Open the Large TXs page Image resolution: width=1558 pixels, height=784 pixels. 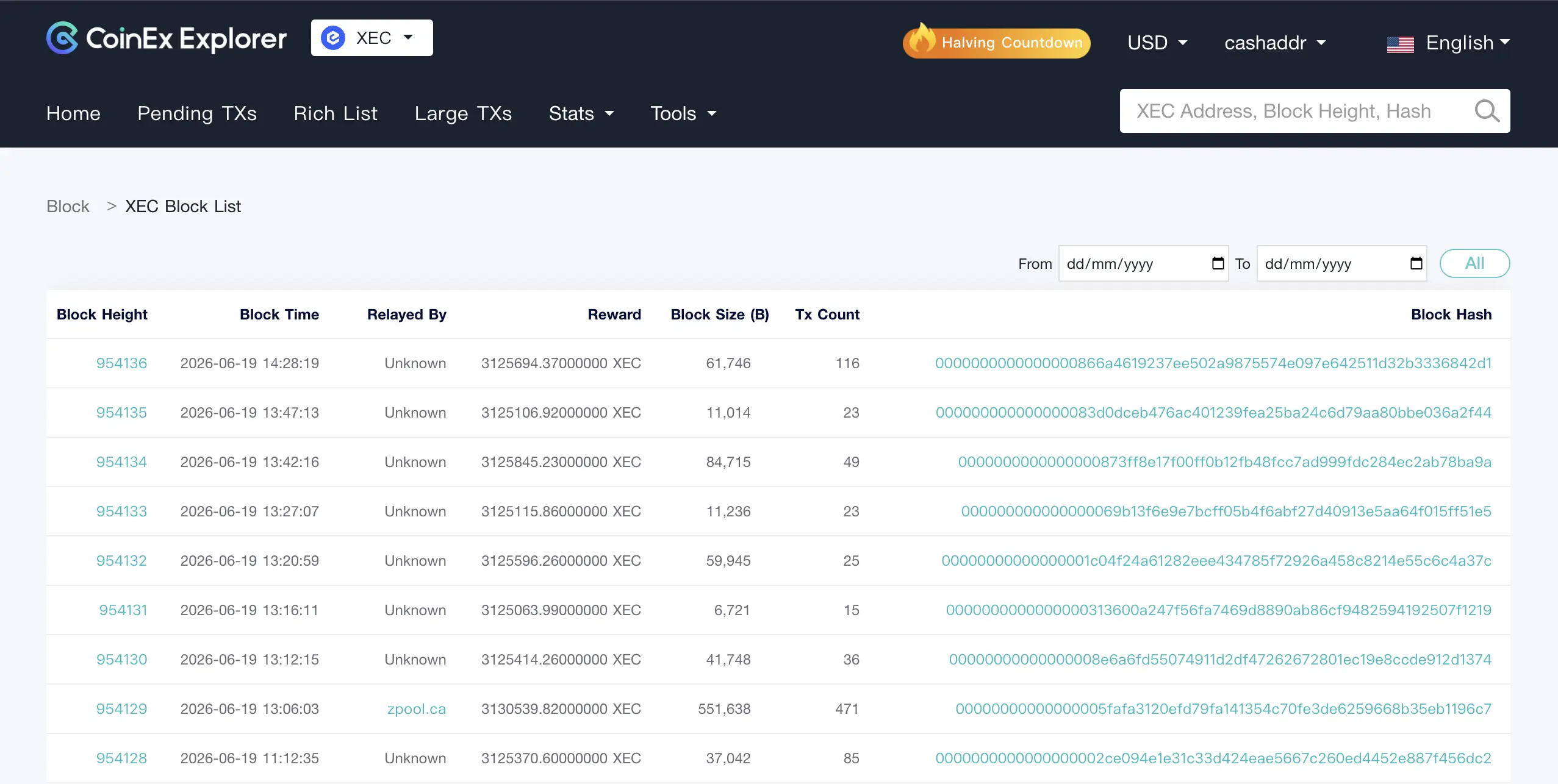(x=463, y=113)
